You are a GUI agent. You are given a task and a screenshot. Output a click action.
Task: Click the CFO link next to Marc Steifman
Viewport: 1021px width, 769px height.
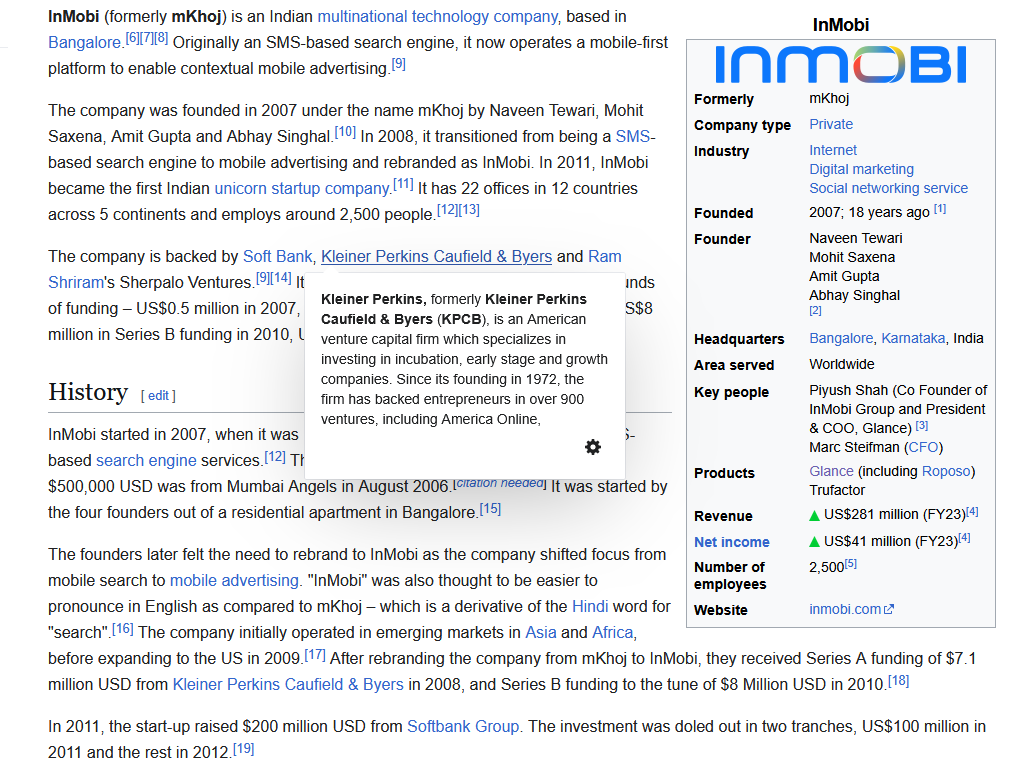click(923, 447)
